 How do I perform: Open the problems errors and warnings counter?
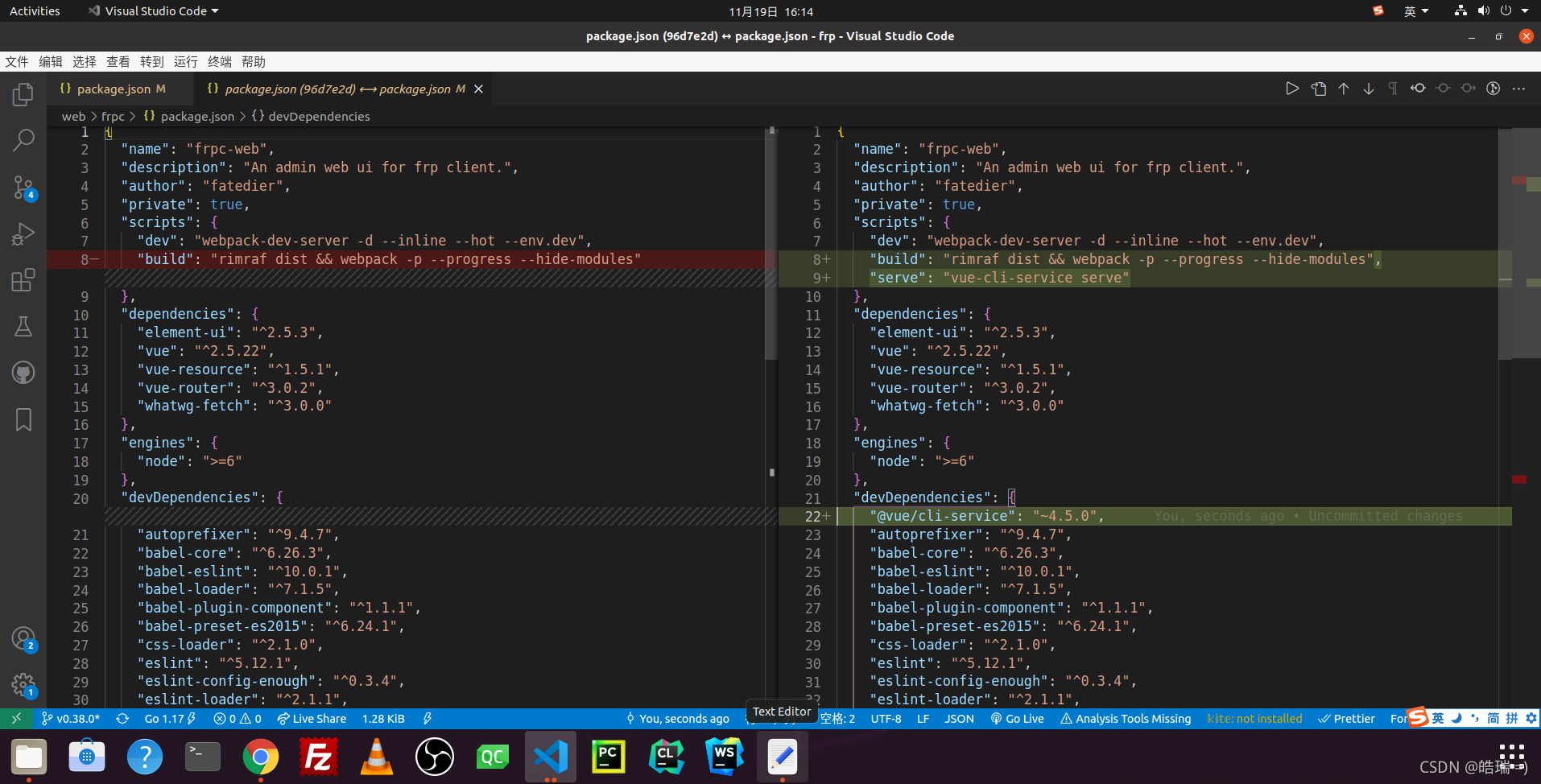(x=238, y=719)
